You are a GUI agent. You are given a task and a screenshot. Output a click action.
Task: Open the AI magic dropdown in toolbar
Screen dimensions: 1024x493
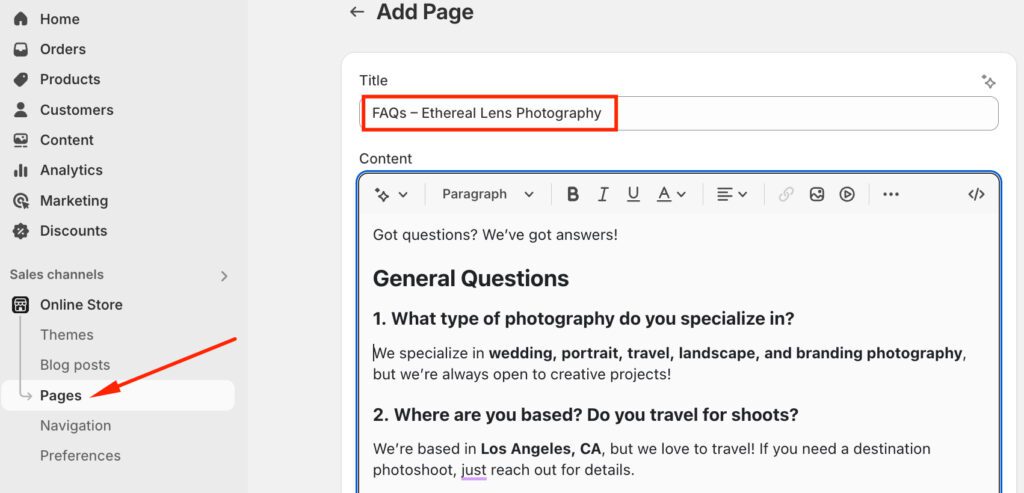coord(391,194)
